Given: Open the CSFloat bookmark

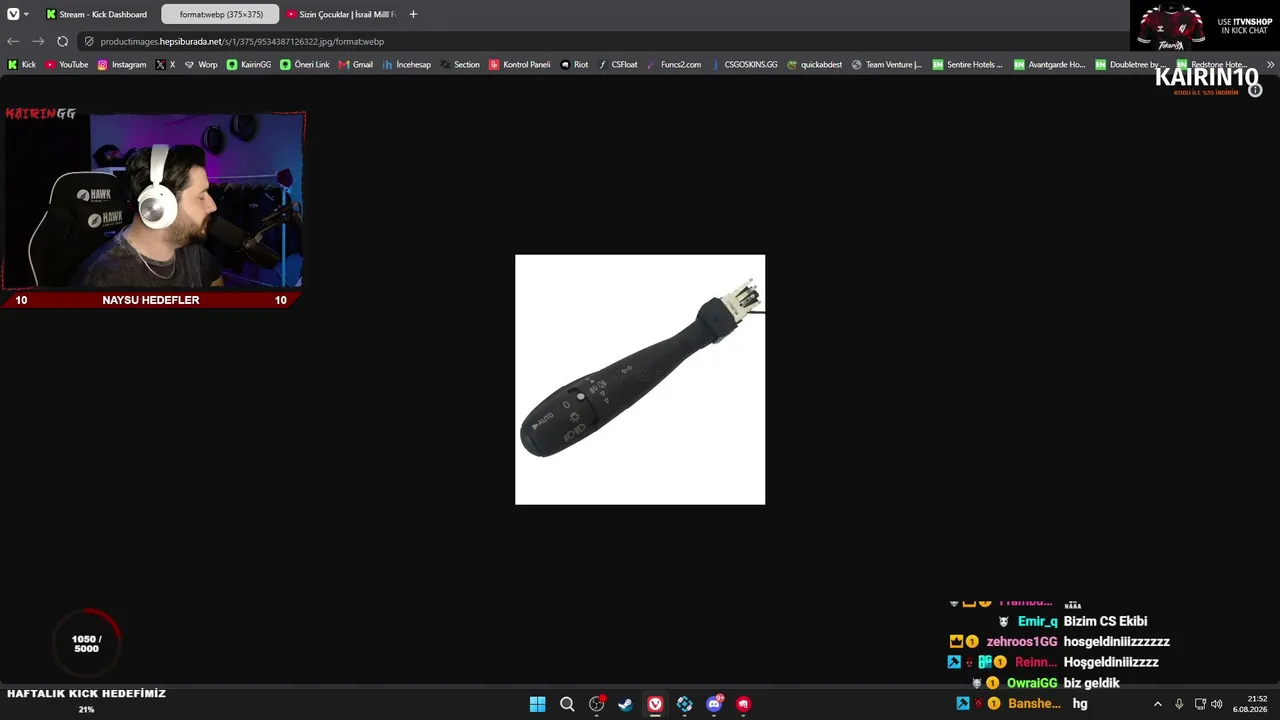Looking at the screenshot, I should click(x=618, y=64).
